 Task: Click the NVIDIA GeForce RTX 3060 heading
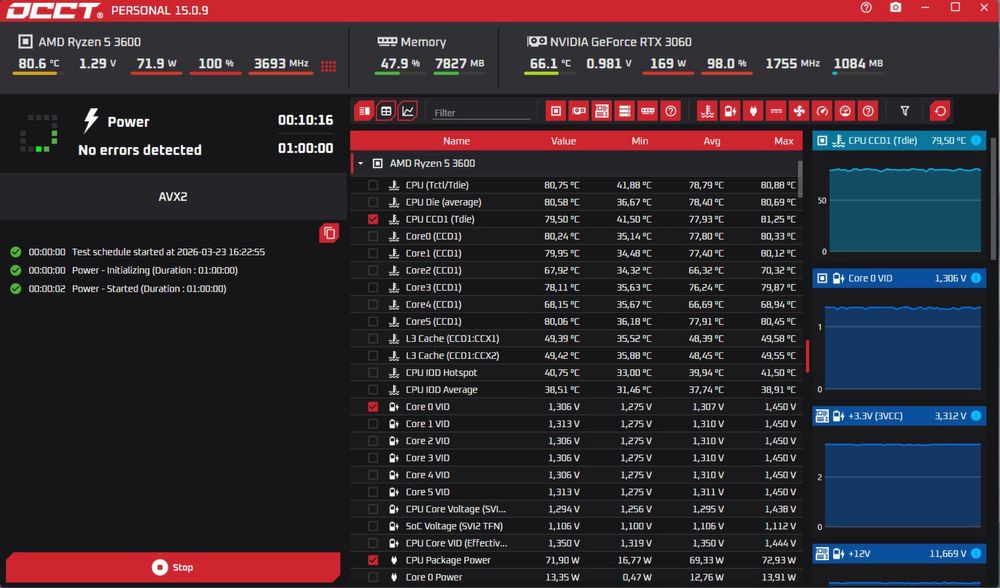[x=621, y=42]
